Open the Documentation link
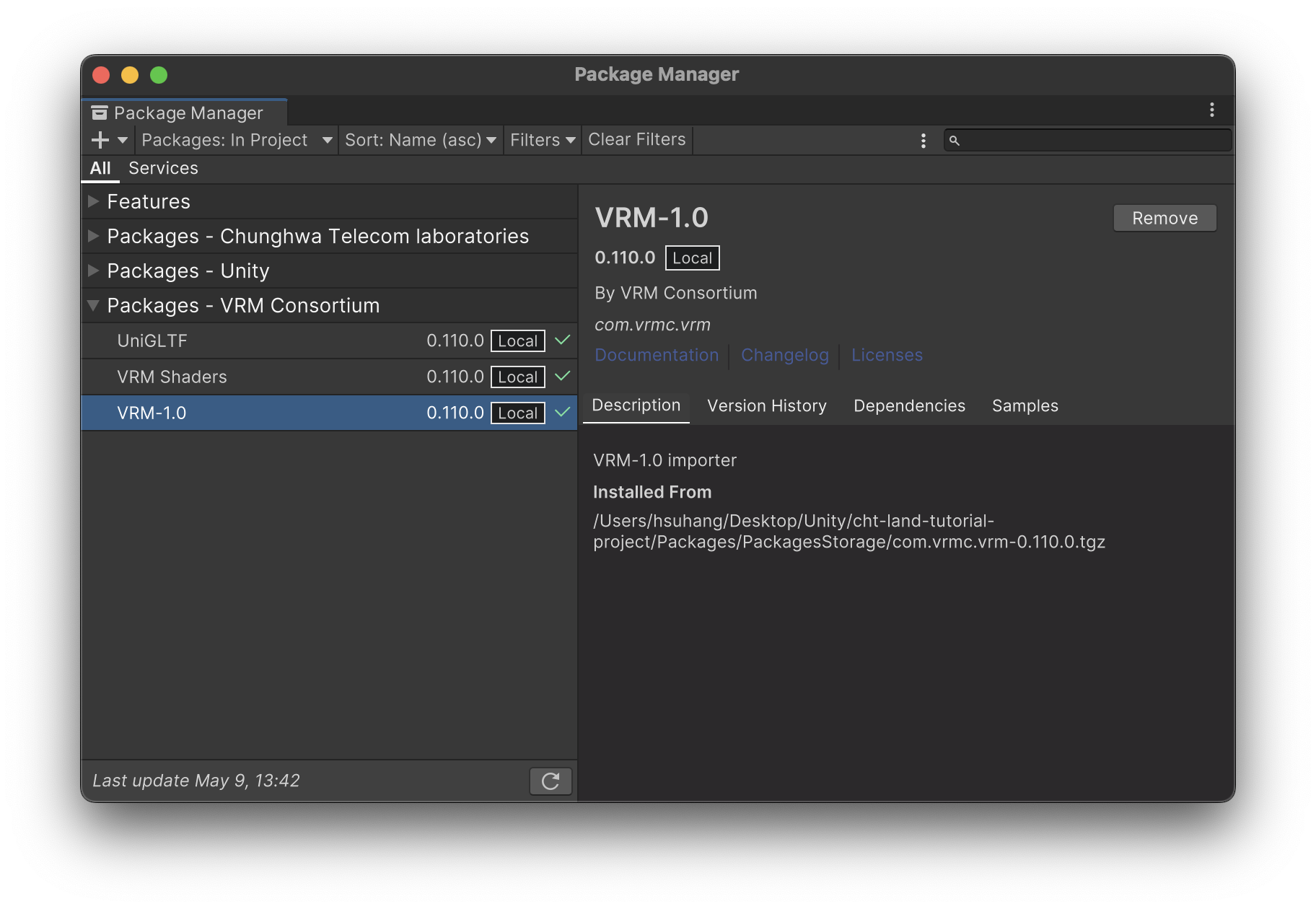The image size is (1316, 909). [x=657, y=355]
